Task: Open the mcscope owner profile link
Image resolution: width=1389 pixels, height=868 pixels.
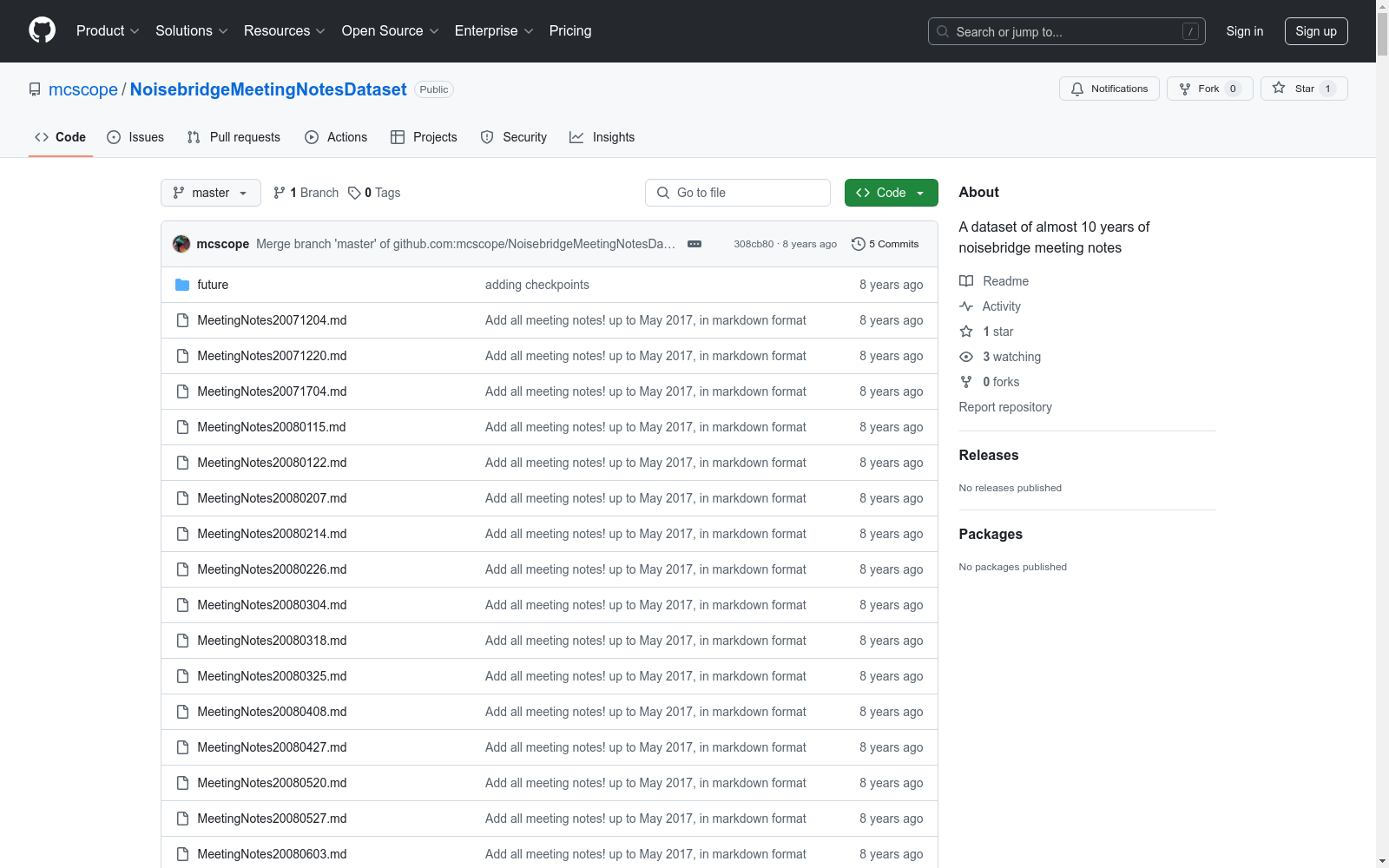Action: [83, 89]
